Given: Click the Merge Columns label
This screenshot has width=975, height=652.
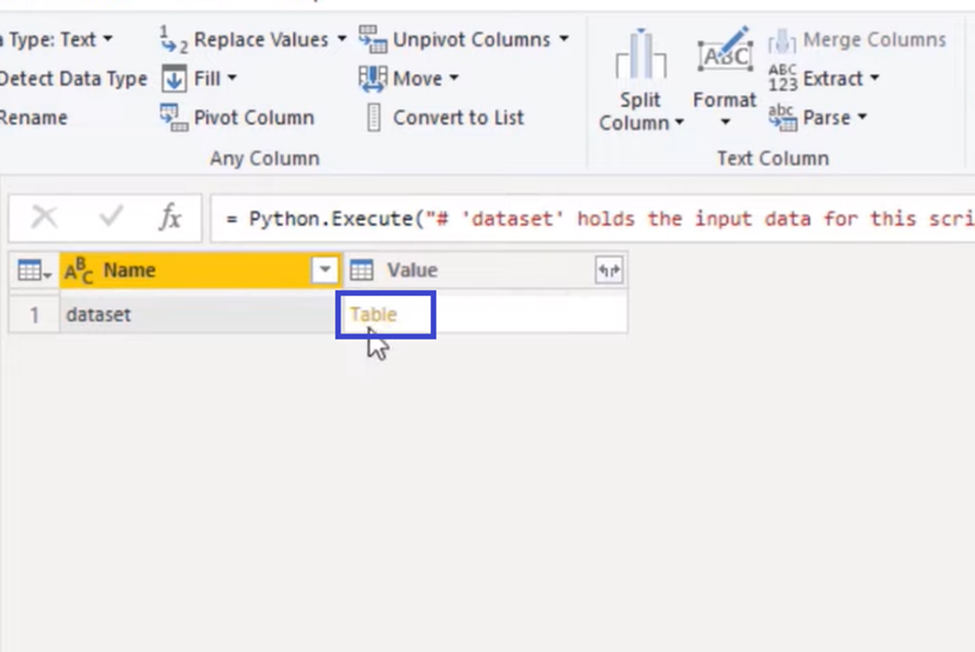Looking at the screenshot, I should pyautogui.click(x=874, y=40).
